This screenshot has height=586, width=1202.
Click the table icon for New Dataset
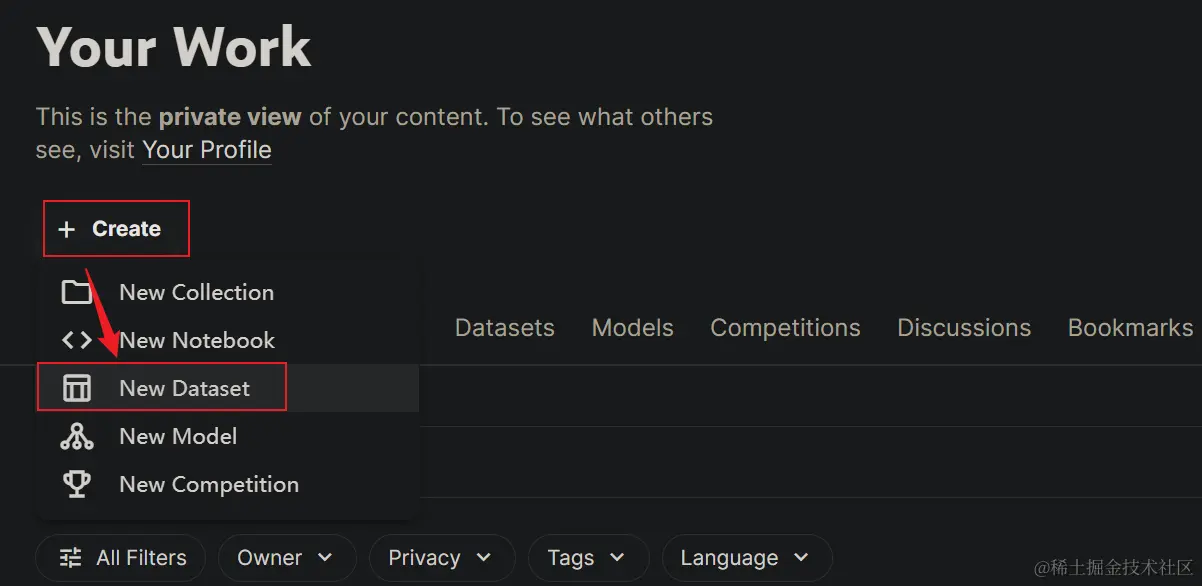(x=77, y=388)
